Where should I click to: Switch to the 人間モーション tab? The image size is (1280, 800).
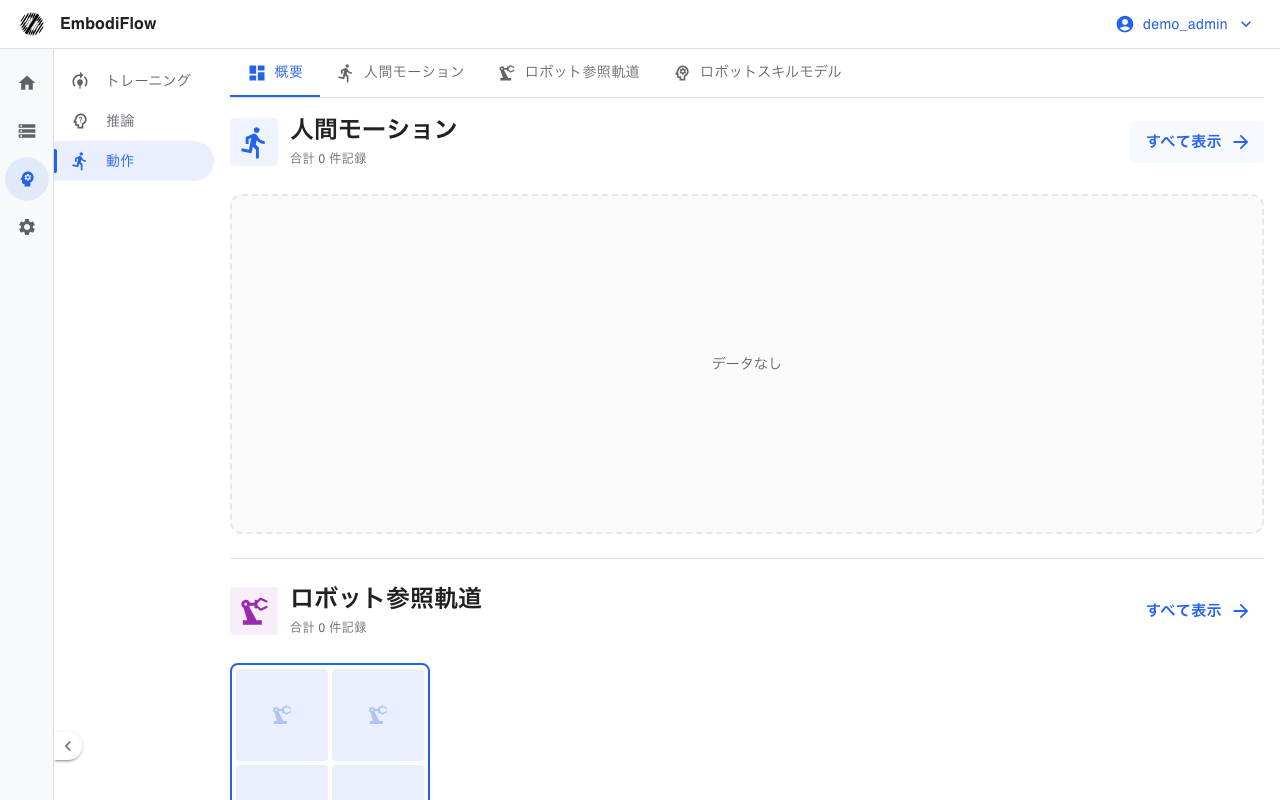point(401,73)
